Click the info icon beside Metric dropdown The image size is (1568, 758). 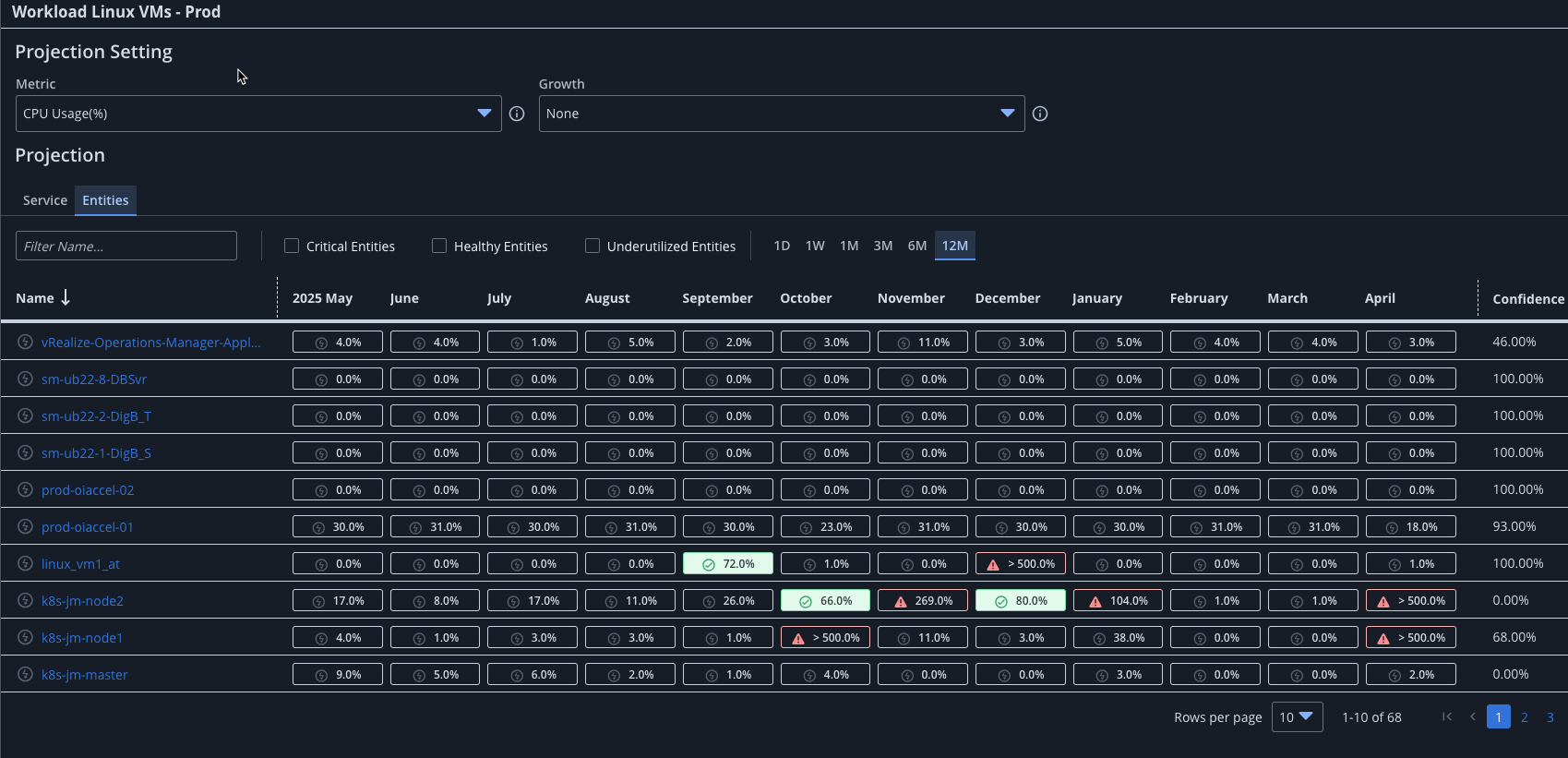coord(517,114)
